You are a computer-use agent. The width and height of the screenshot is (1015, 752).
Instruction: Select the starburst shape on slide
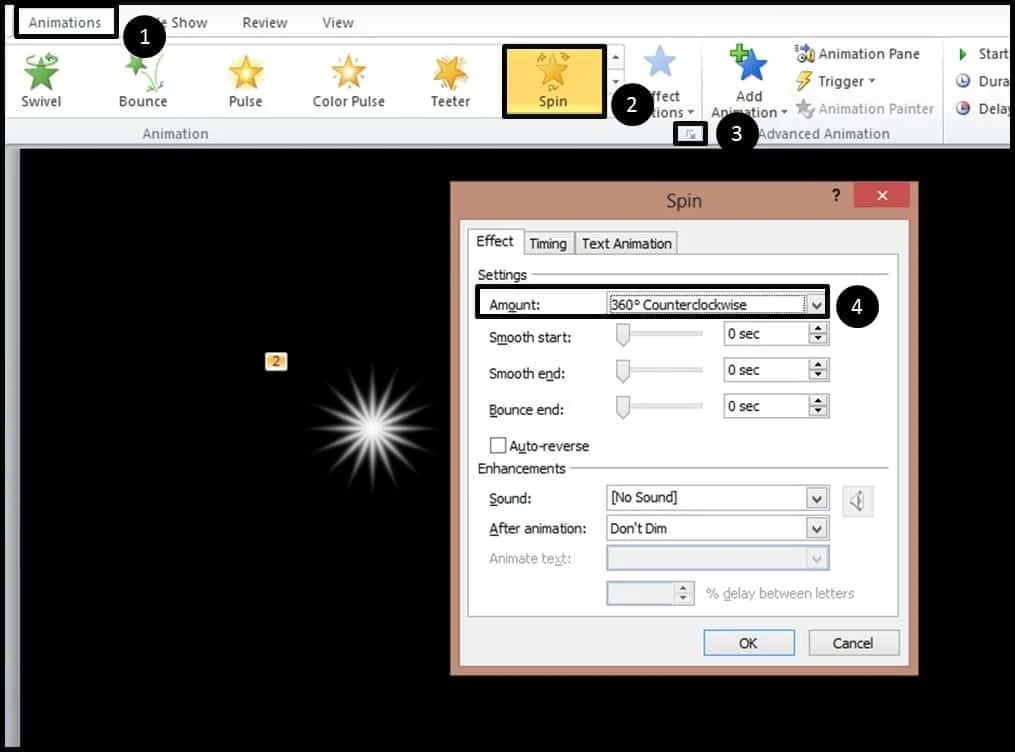point(372,427)
